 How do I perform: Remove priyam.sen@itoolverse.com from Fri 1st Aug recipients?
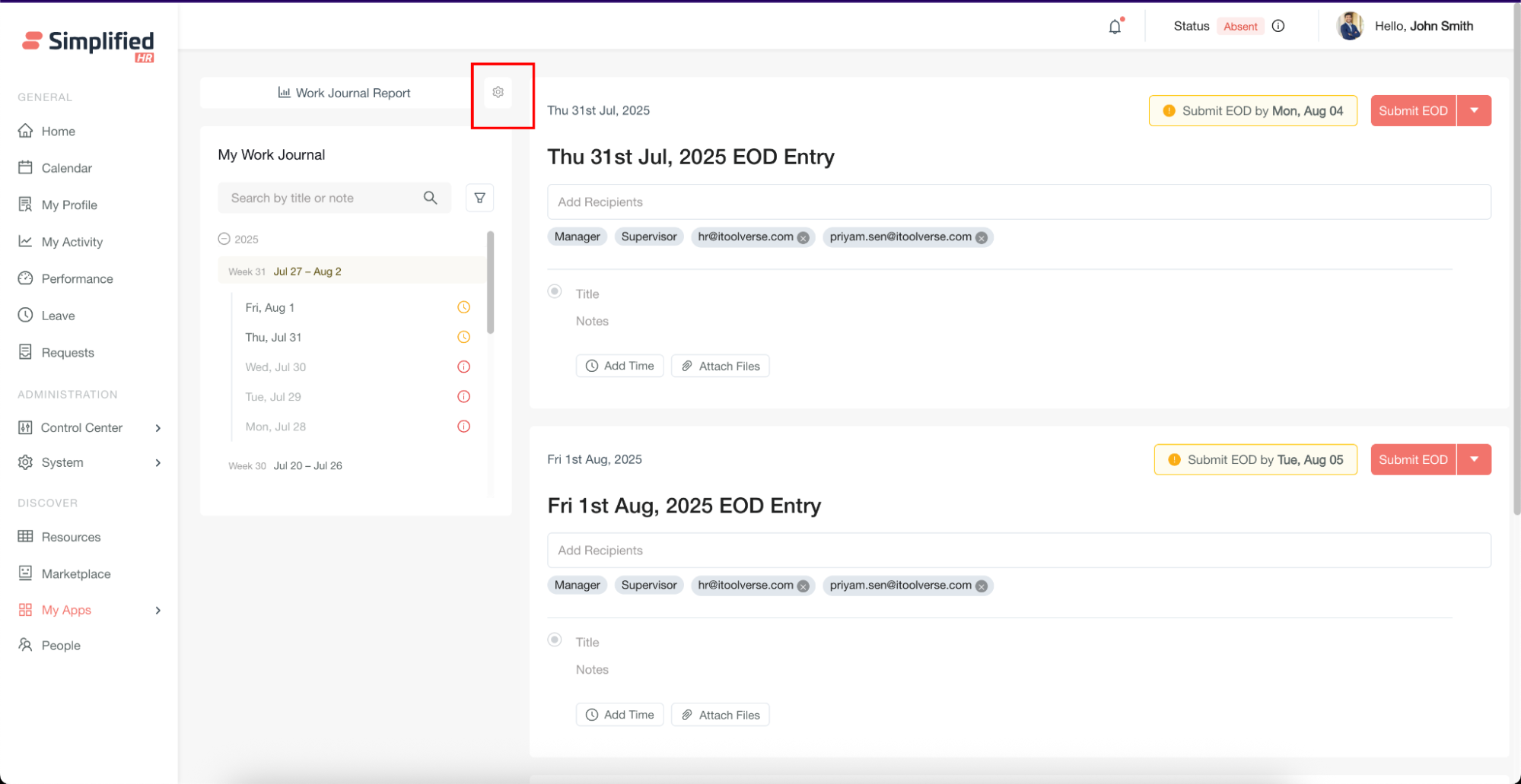coord(982,586)
